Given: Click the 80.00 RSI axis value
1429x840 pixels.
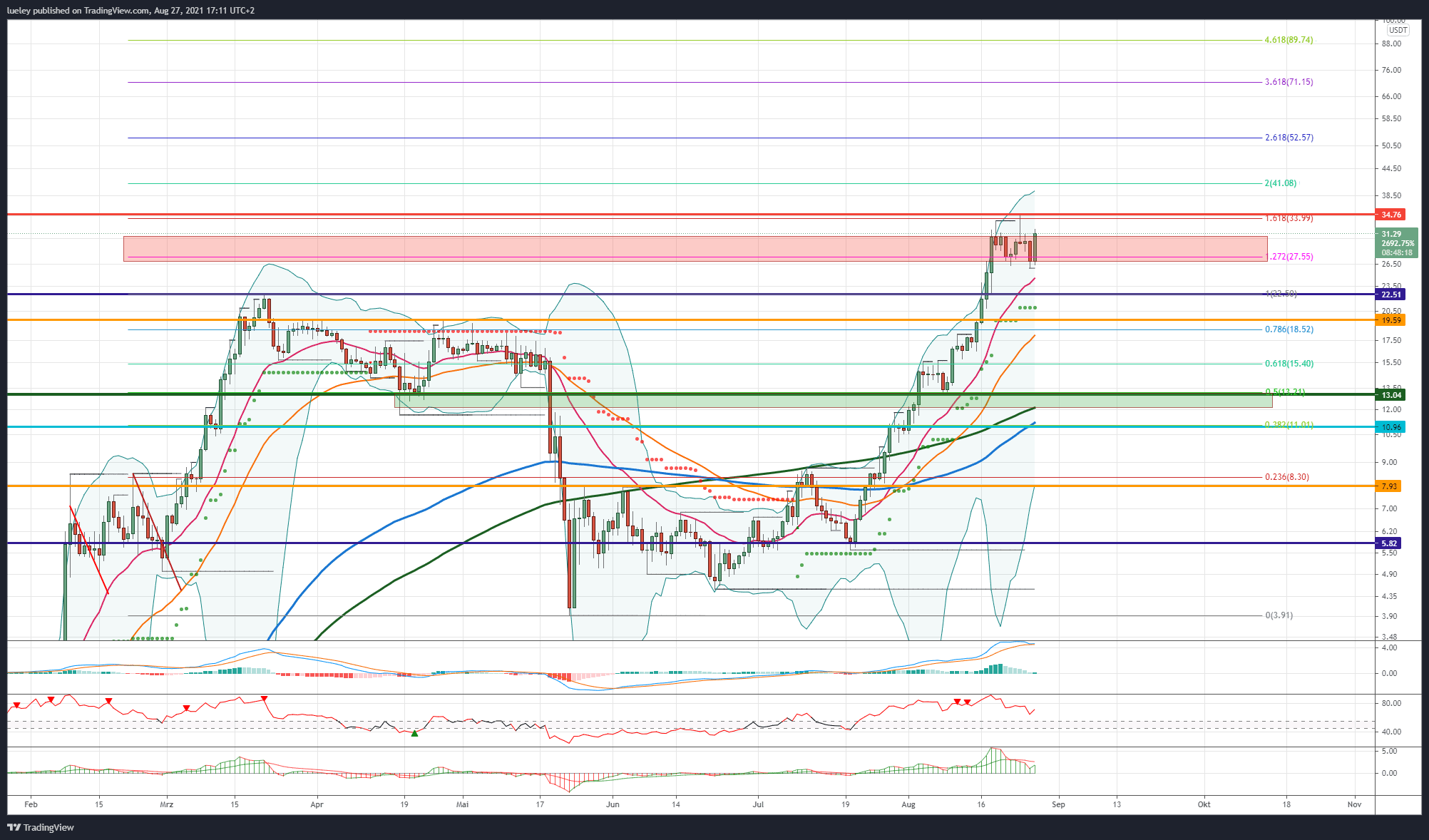Looking at the screenshot, I should point(1391,703).
